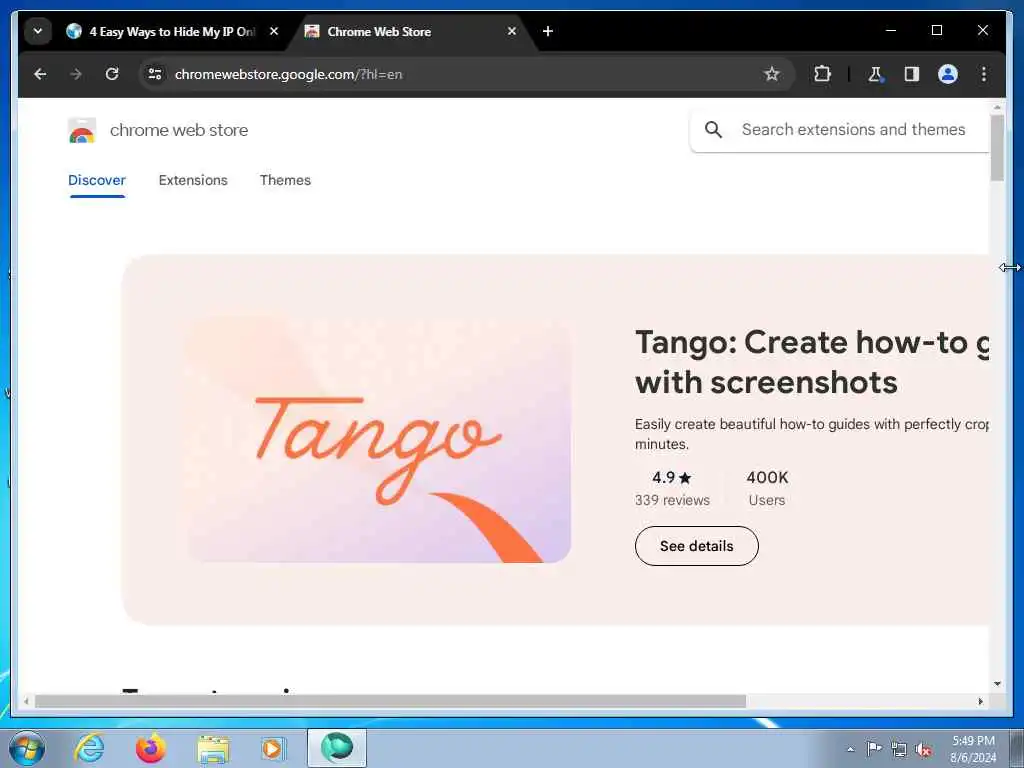Switch to the Extensions tab
This screenshot has height=768, width=1024.
(x=193, y=180)
